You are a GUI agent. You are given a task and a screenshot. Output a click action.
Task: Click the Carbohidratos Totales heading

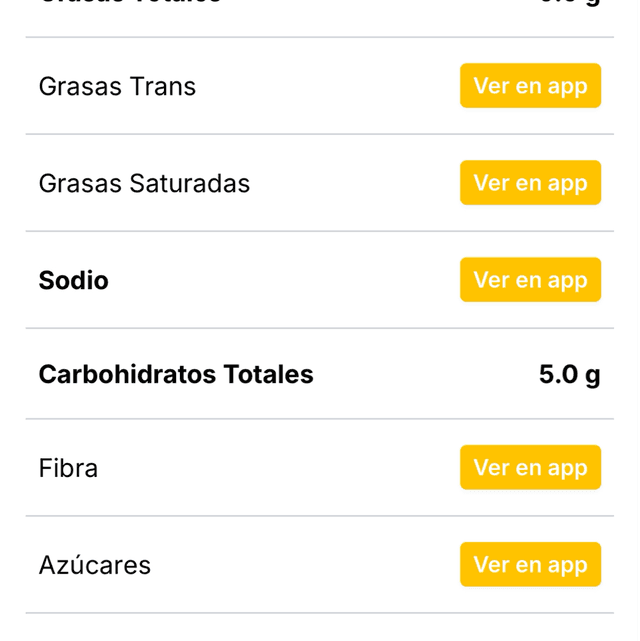click(176, 375)
